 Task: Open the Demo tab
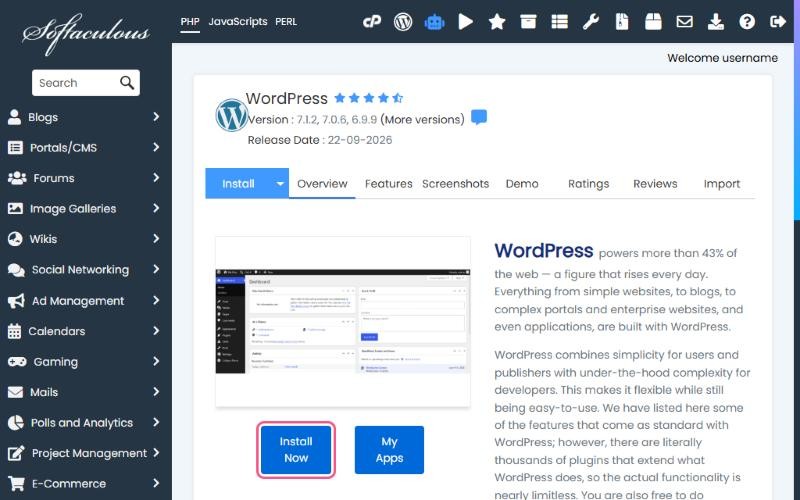pyautogui.click(x=522, y=184)
